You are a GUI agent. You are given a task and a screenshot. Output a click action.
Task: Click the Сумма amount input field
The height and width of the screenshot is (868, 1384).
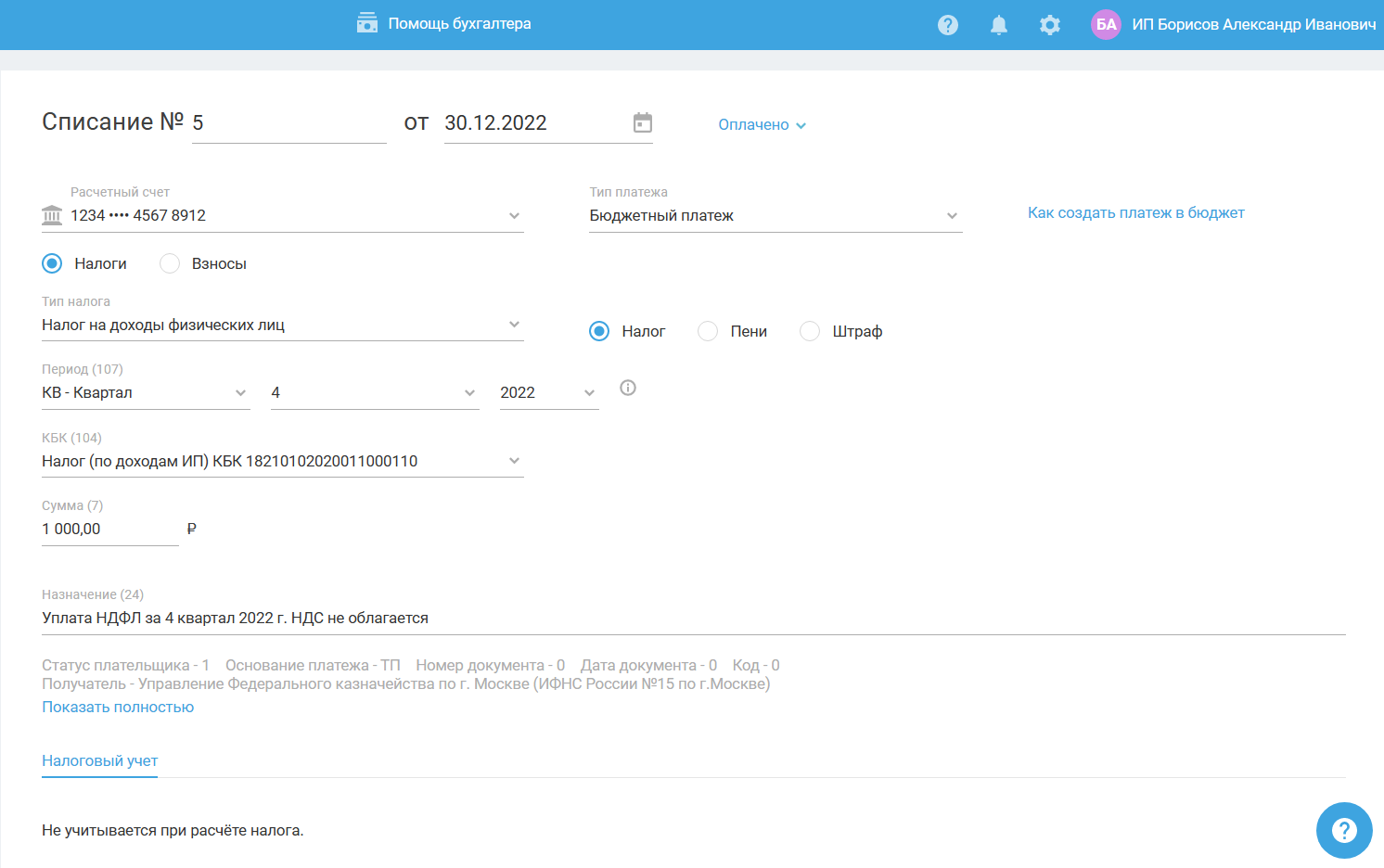[x=109, y=530]
